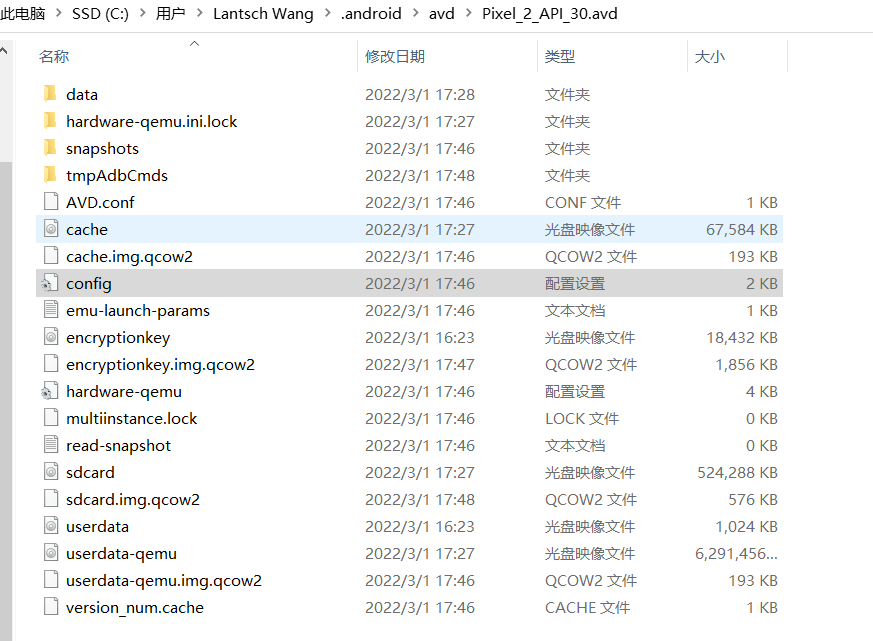Navigate to 此电脑 in the address bar
The width and height of the screenshot is (873, 641).
(25, 14)
